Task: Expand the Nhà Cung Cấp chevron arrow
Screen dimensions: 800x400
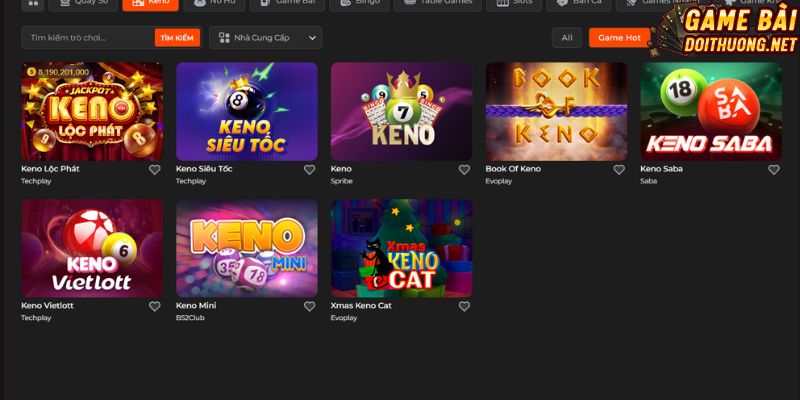Action: (x=312, y=38)
